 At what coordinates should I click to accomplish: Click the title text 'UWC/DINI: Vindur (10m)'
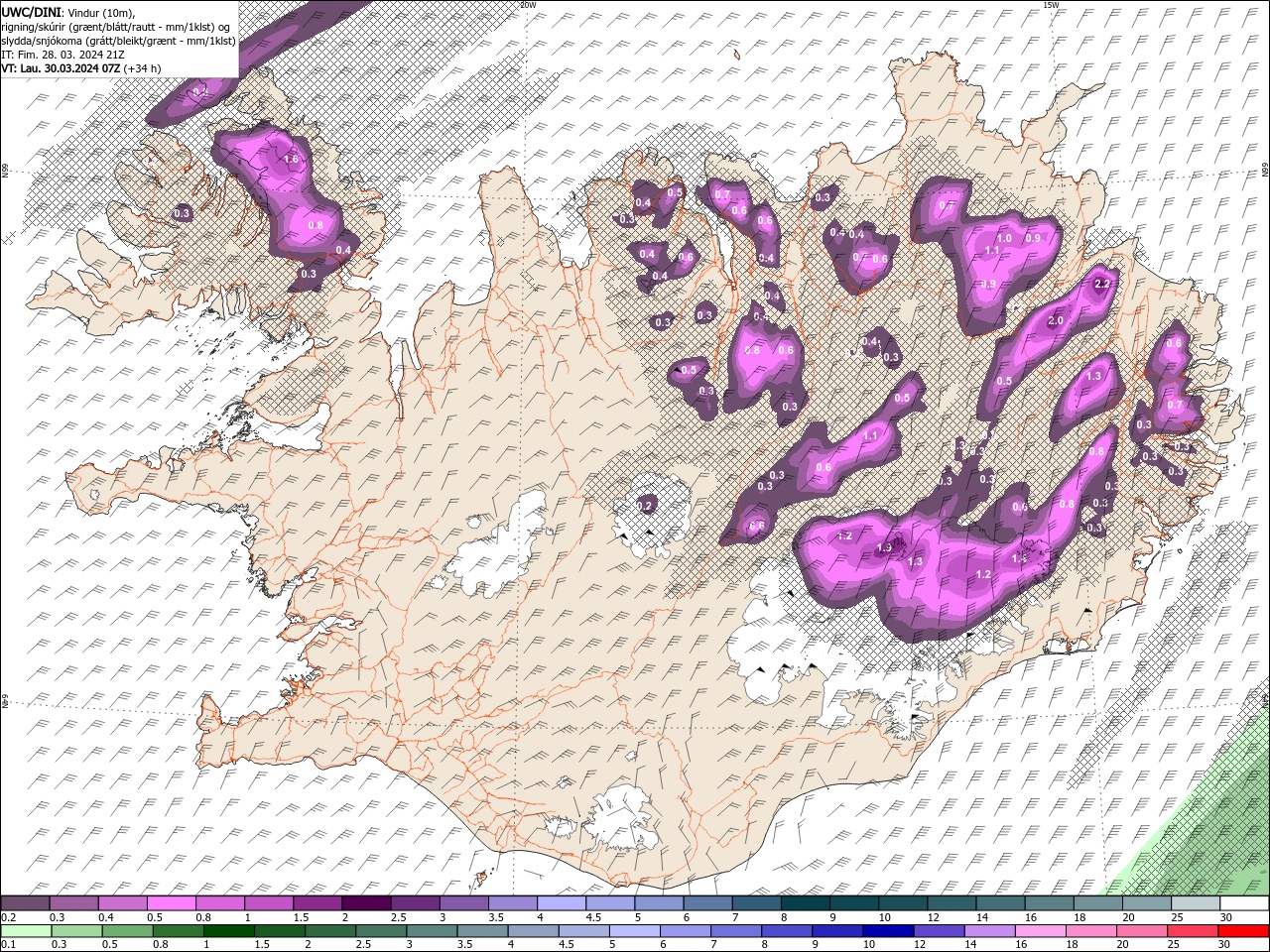(67, 11)
